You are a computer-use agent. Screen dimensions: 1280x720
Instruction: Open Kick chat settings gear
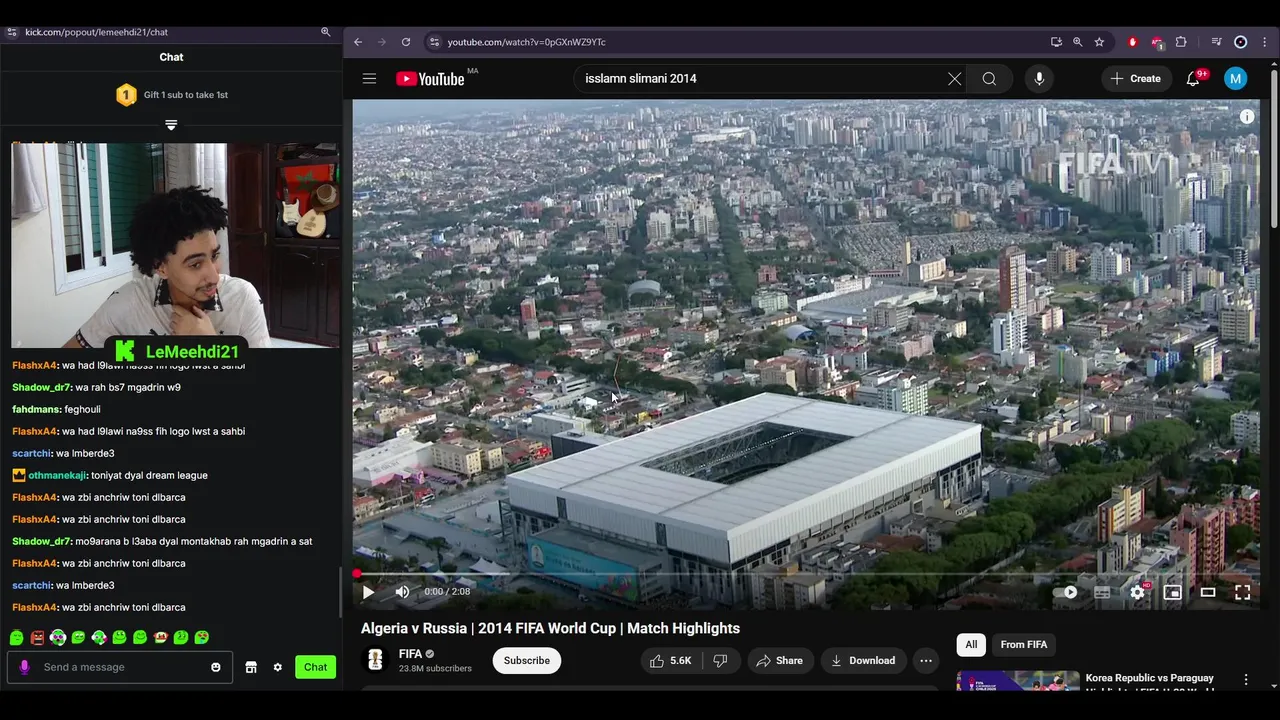(277, 667)
